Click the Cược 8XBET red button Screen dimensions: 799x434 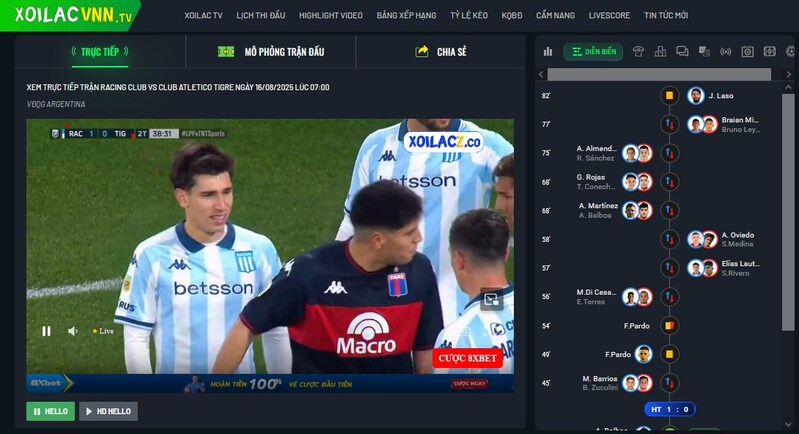click(467, 358)
